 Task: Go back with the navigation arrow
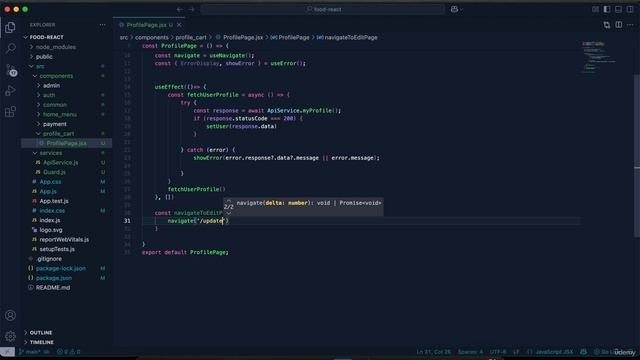coord(180,9)
